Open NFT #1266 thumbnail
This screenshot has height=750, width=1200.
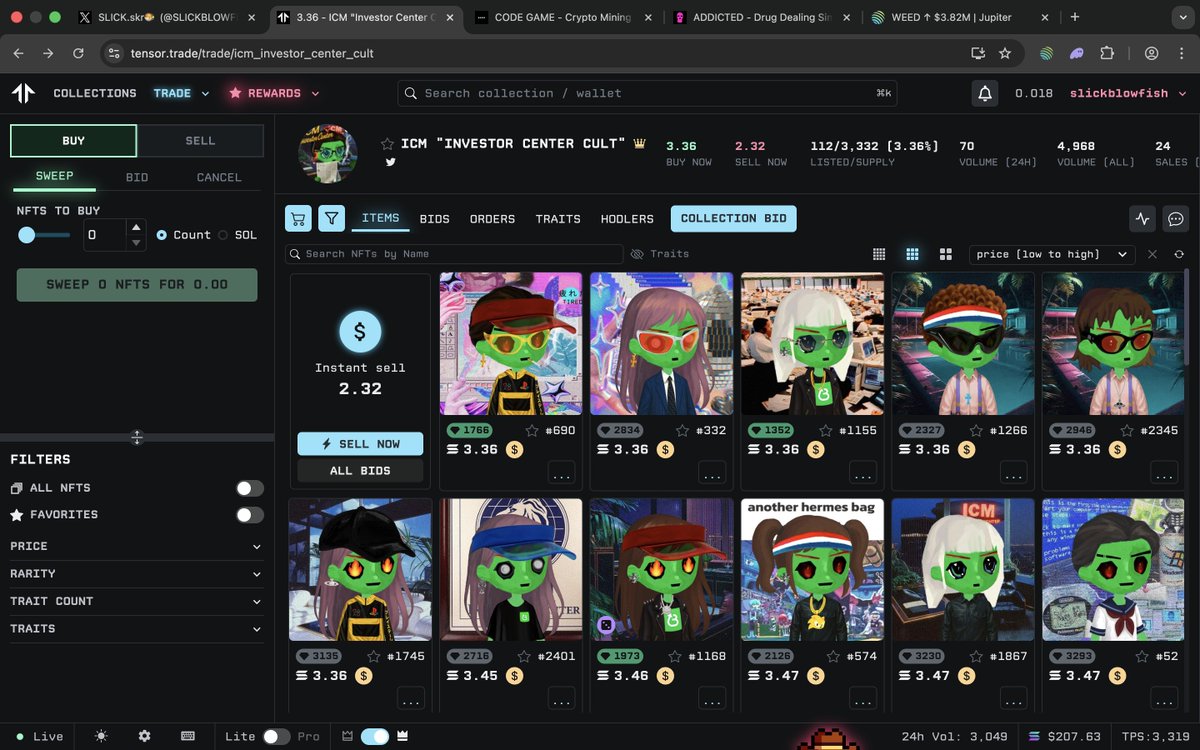[x=962, y=344]
